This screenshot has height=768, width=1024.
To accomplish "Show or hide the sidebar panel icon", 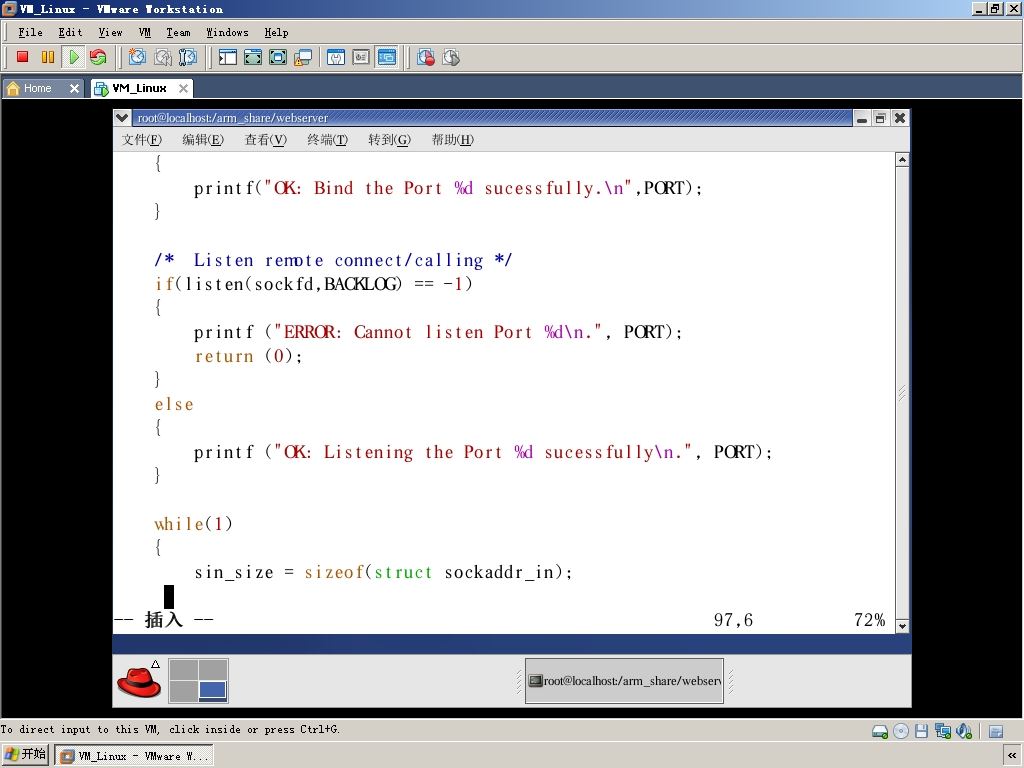I will 228,57.
